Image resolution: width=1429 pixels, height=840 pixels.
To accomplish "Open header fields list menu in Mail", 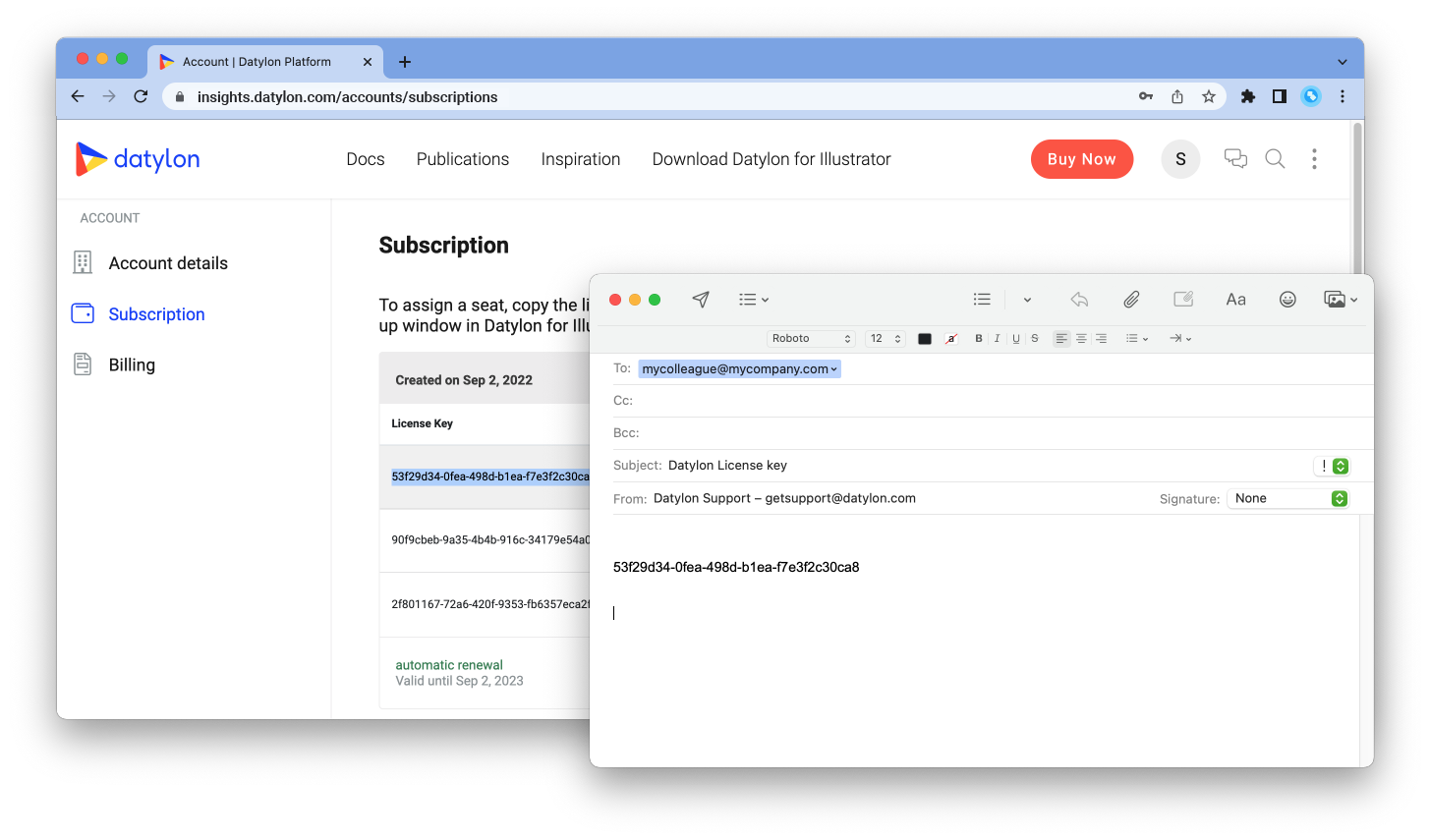I will [x=754, y=300].
